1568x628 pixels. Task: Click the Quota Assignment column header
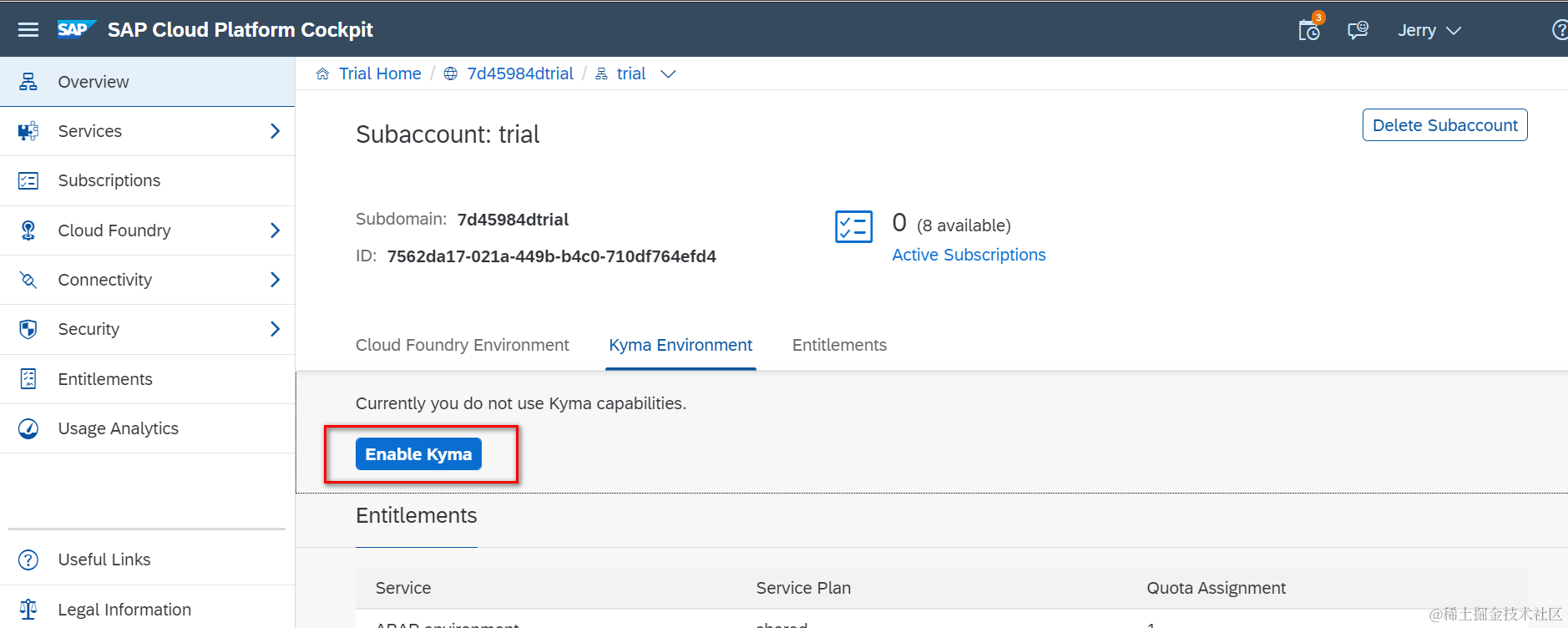click(1216, 588)
